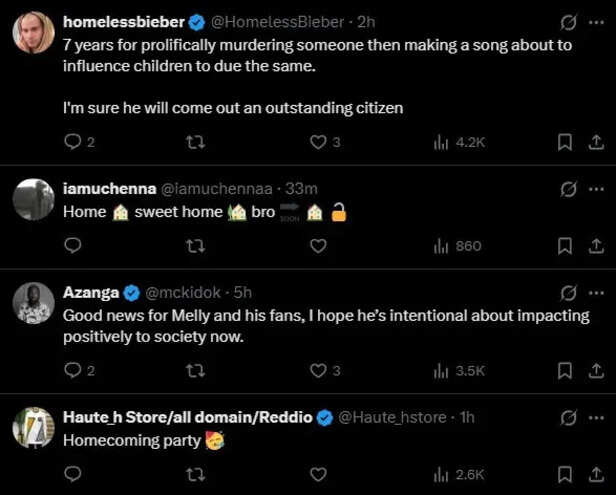Open more options on Haute_h Store's tweet
The height and width of the screenshot is (495, 616).
[x=597, y=417]
